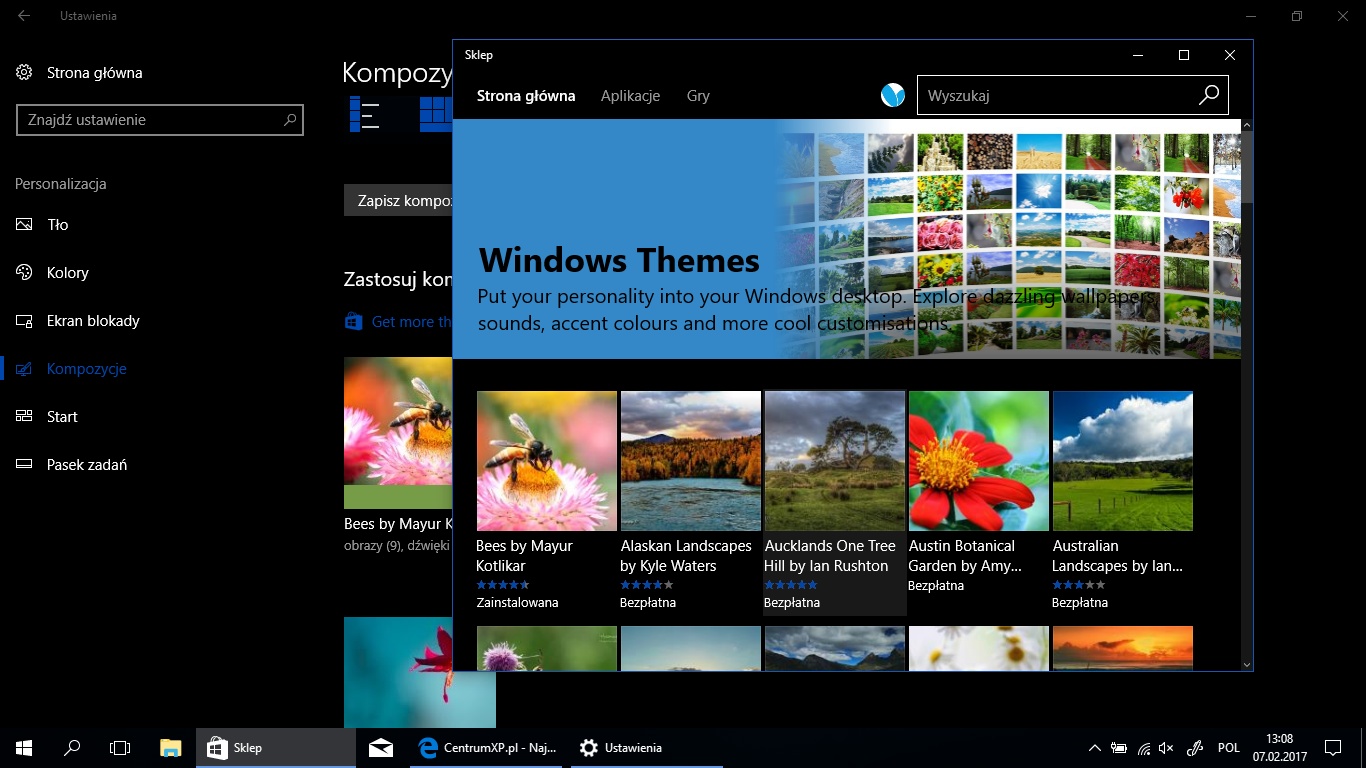Click the Windows Themes banner
1366x768 pixels.
[x=847, y=239]
